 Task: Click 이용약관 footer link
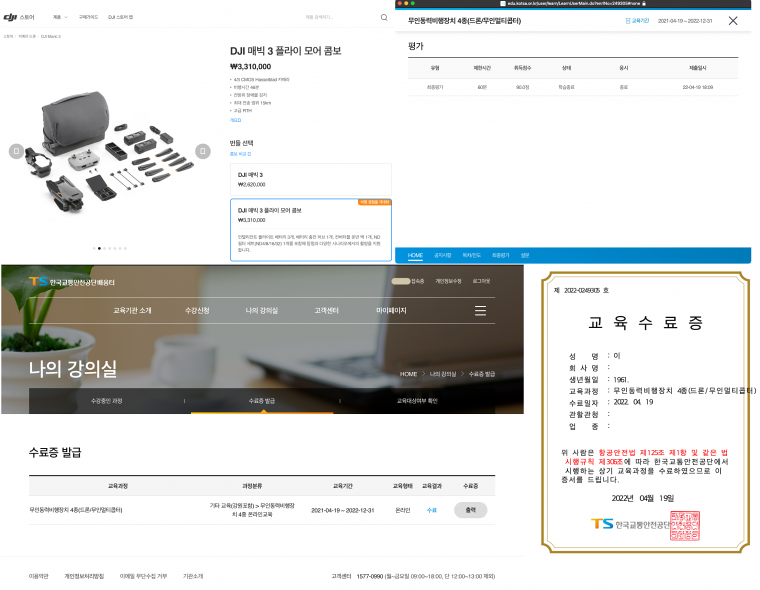click(38, 576)
